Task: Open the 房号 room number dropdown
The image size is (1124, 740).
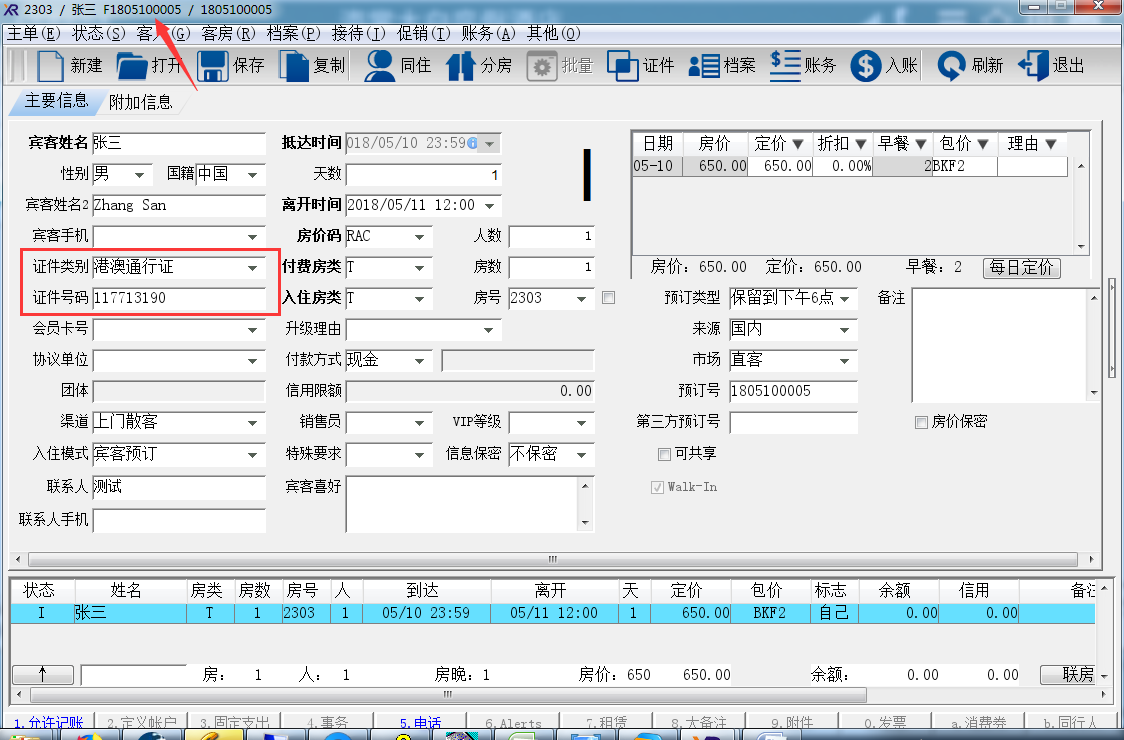Action: pyautogui.click(x=581, y=298)
